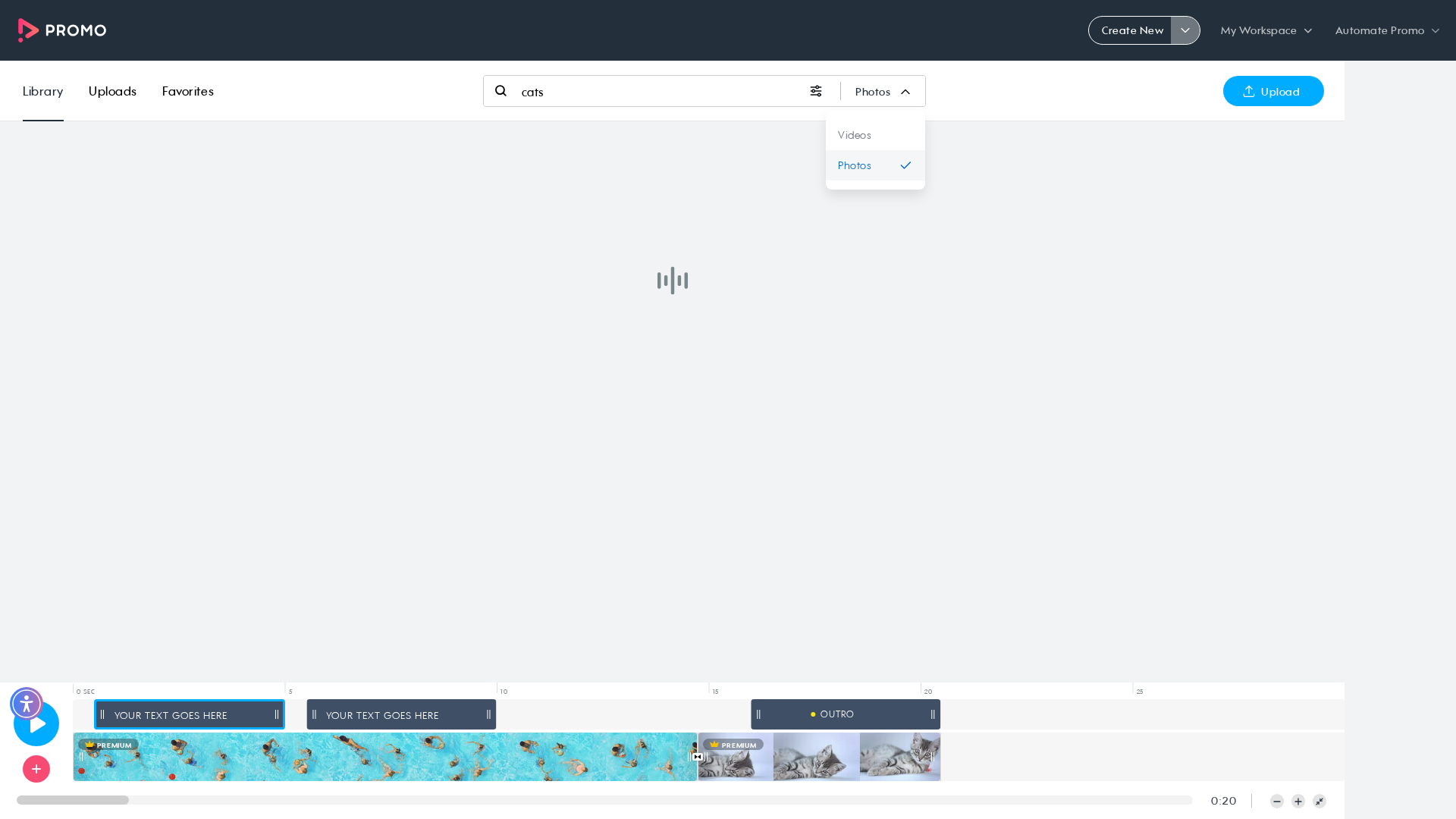Switch to the Library tab
1456x819 pixels.
click(42, 91)
